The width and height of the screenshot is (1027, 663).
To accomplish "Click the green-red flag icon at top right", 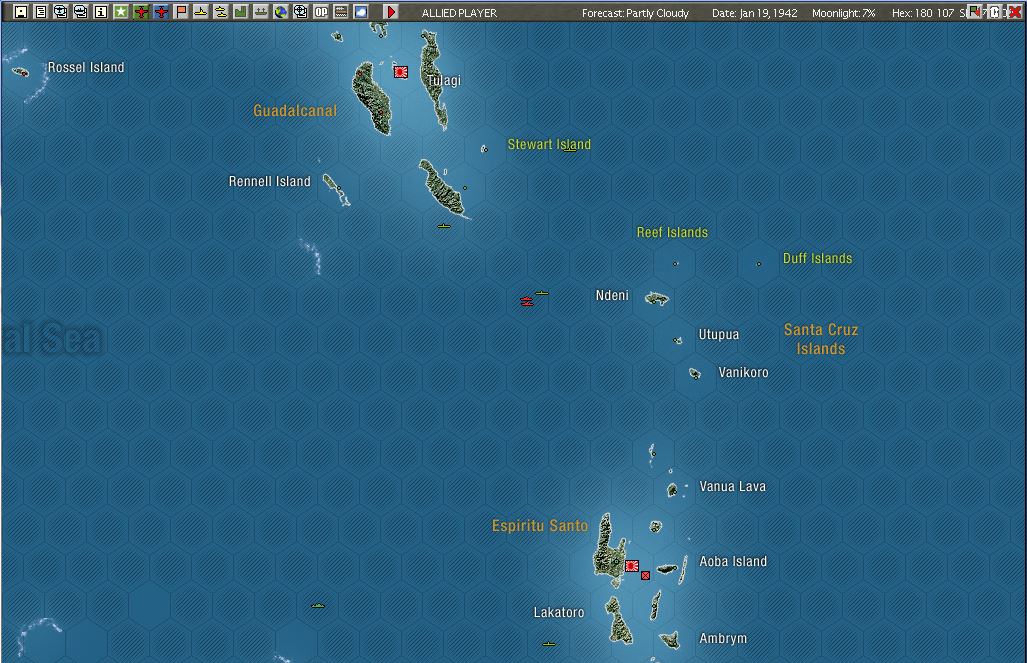I will pos(975,12).
